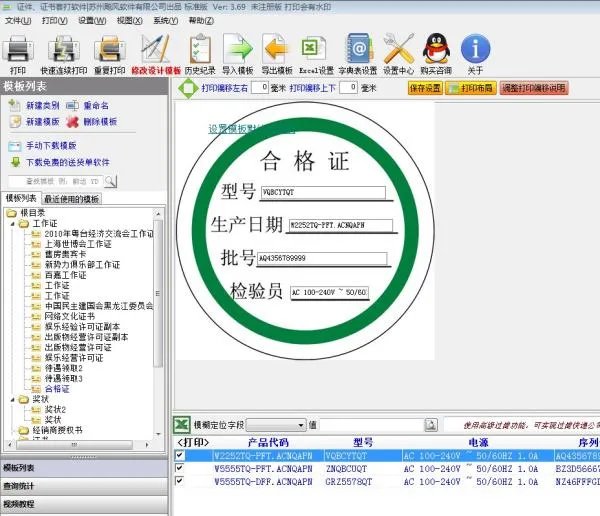Open the 设置(W) menu
The height and width of the screenshot is (516, 600).
coord(92,21)
